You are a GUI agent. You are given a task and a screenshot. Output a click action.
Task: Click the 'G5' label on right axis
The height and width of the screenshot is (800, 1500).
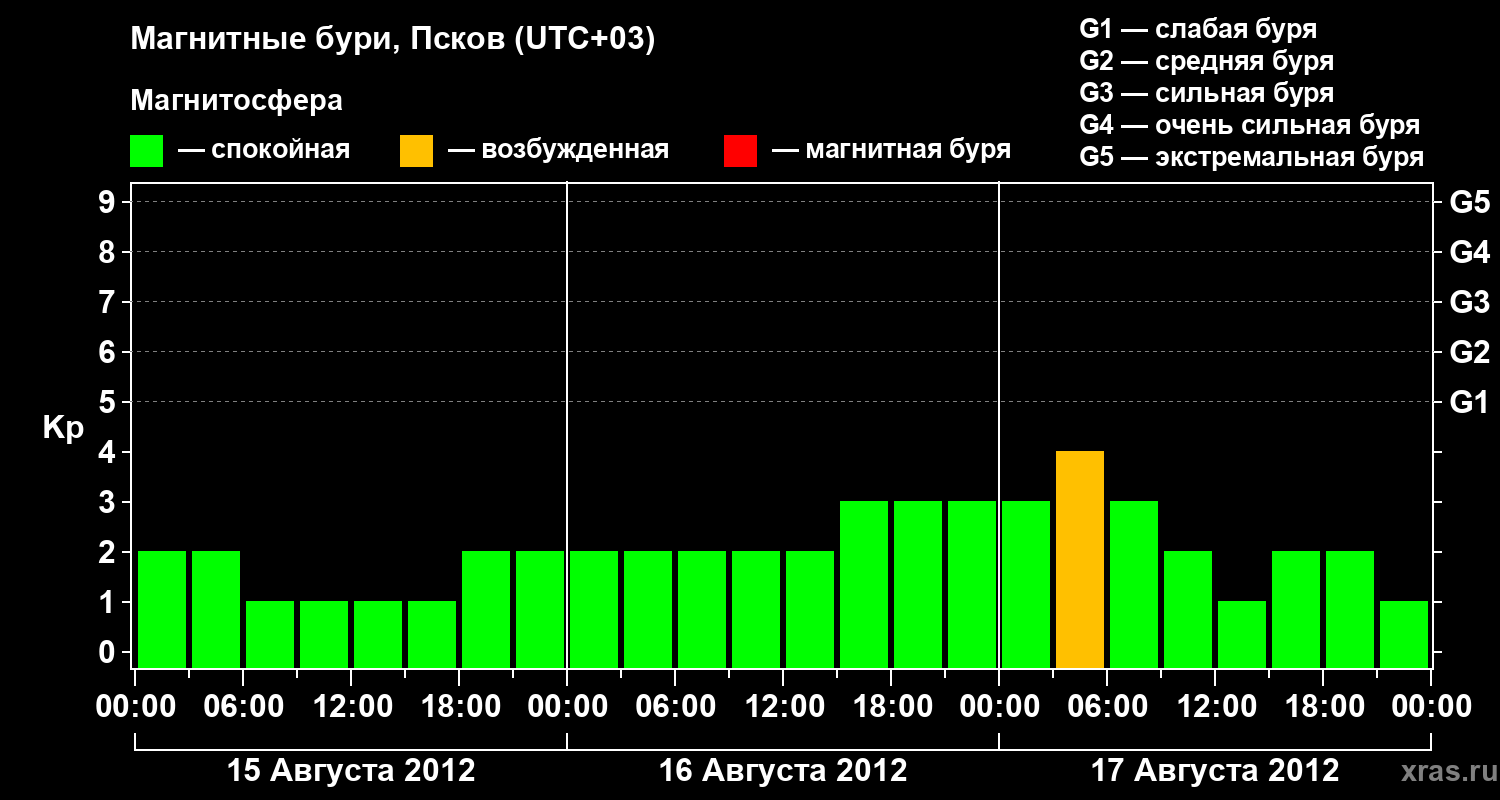tap(1469, 202)
